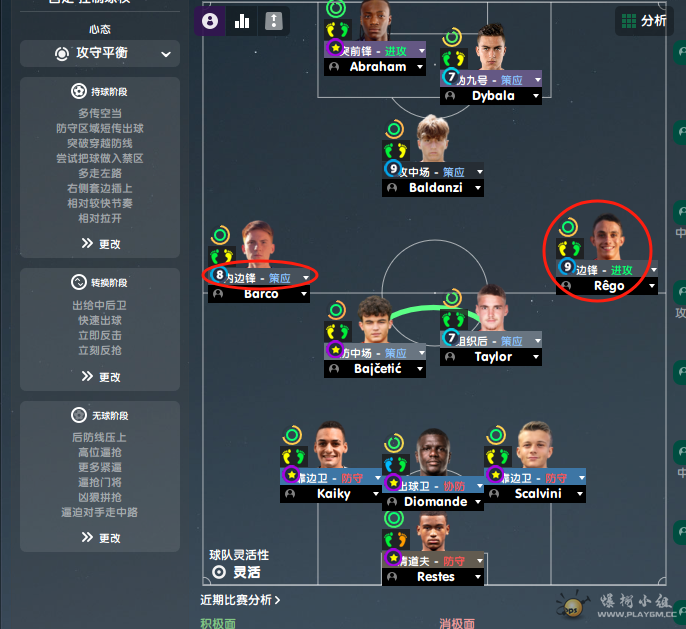Screen dimensions: 686x629
Task: Expand the 攻守平衡 mentality dropdown
Action: [100, 53]
